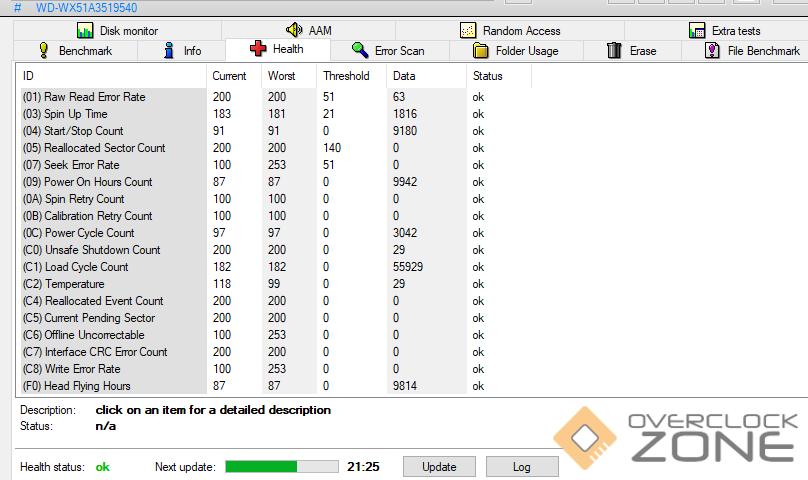Select the Power On Hours Count row

pyautogui.click(x=276, y=182)
